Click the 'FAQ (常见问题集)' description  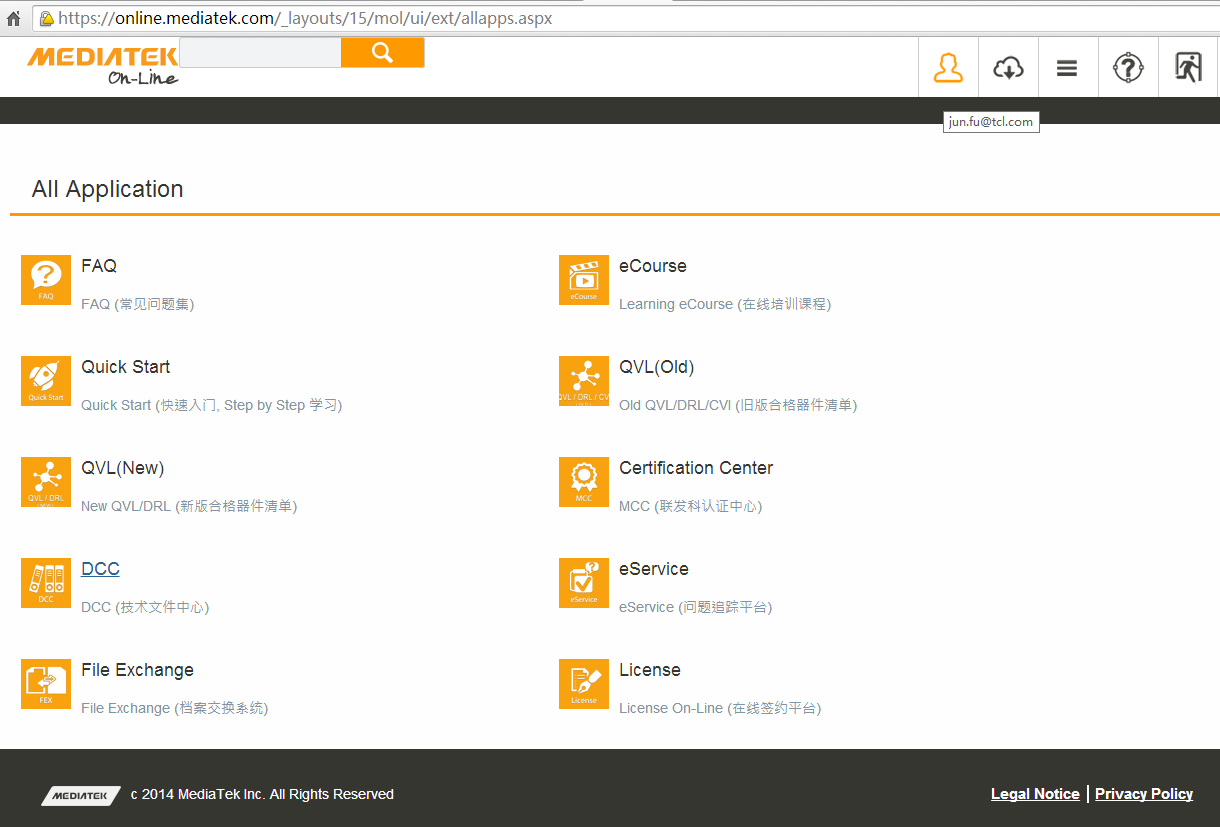pos(138,304)
